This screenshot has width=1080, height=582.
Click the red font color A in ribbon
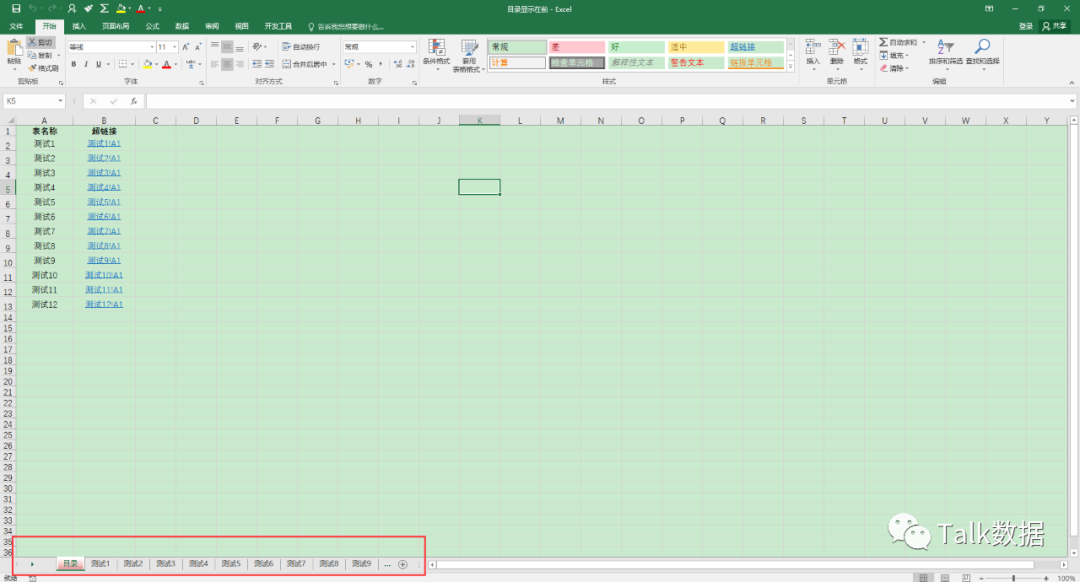166,64
